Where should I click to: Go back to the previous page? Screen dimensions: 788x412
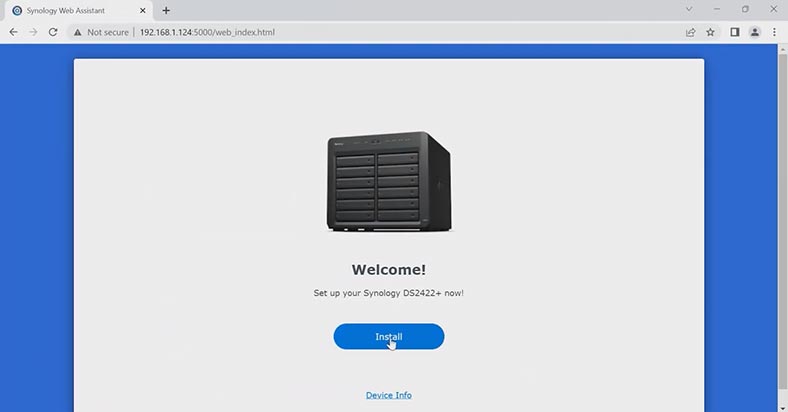14,32
